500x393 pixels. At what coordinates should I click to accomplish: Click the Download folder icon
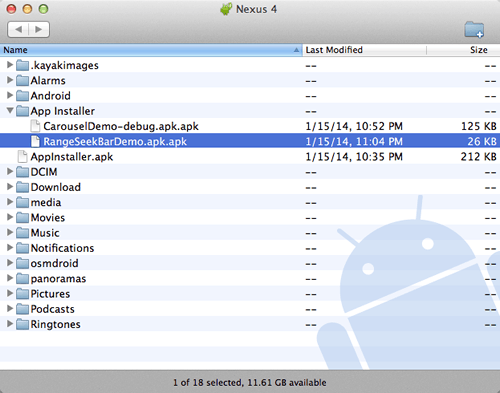click(x=22, y=187)
